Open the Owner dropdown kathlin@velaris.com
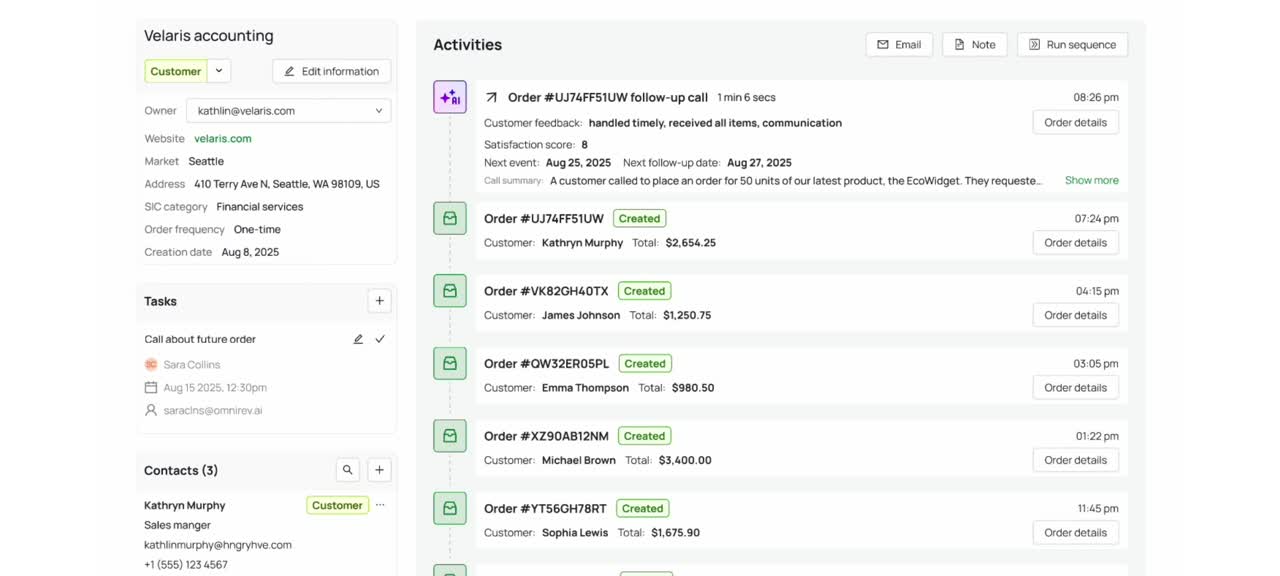1280x576 pixels. (x=288, y=111)
